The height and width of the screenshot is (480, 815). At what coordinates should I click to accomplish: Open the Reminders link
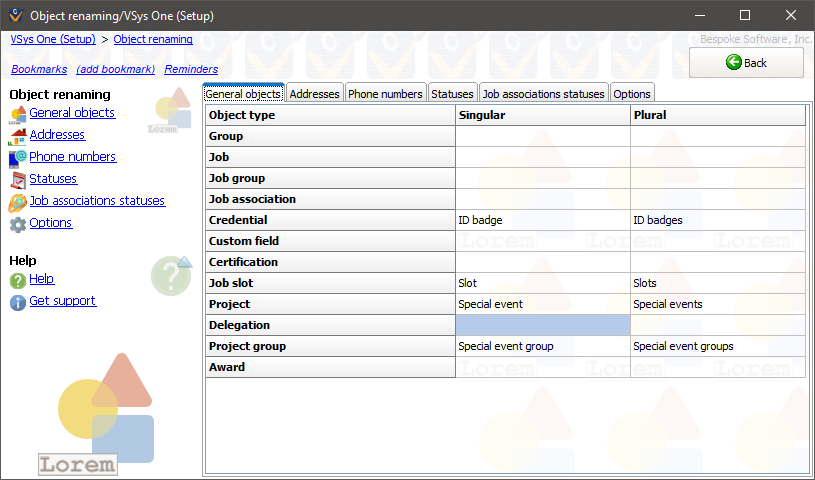point(191,69)
